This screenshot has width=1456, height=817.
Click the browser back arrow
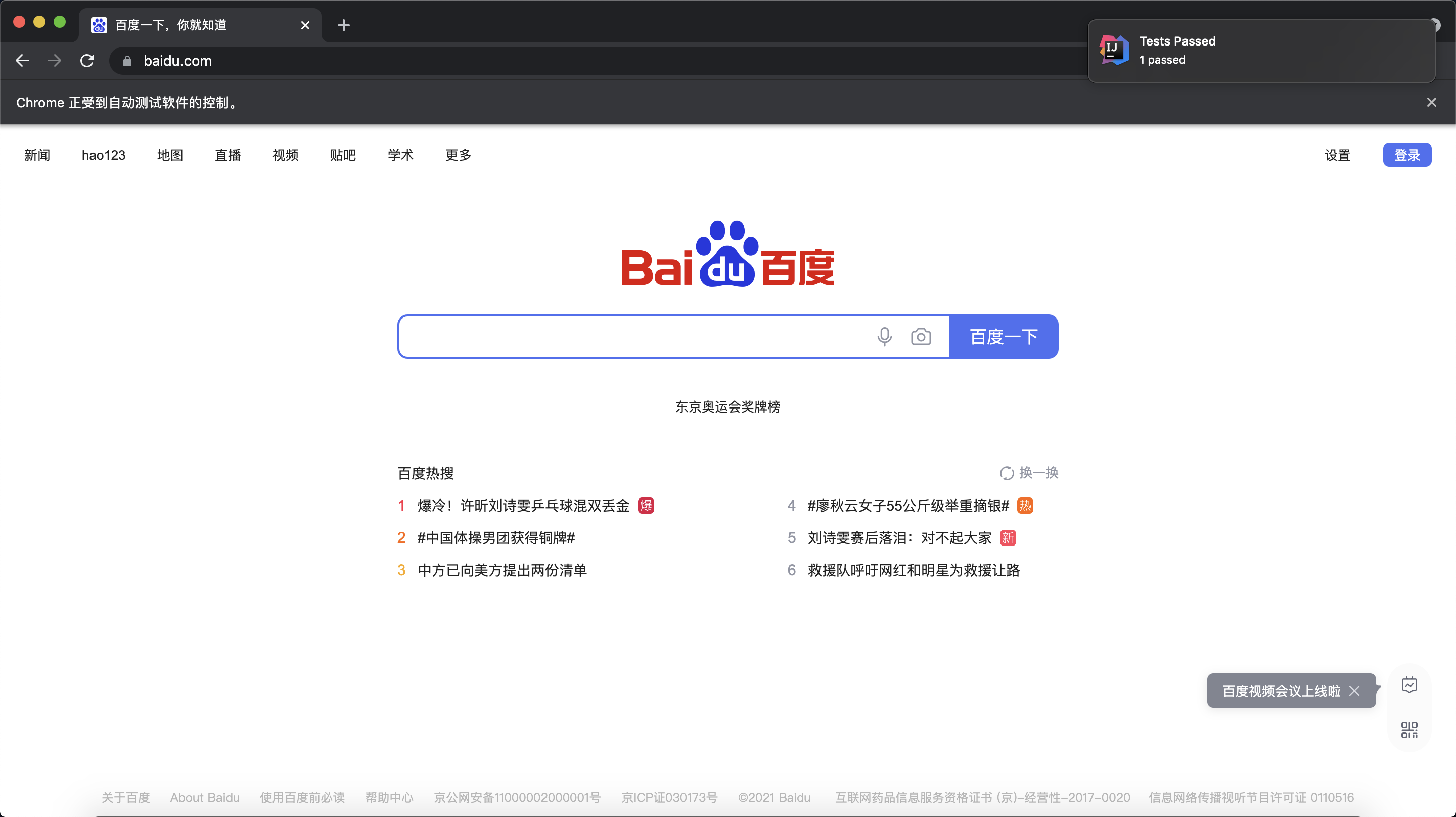[x=22, y=61]
